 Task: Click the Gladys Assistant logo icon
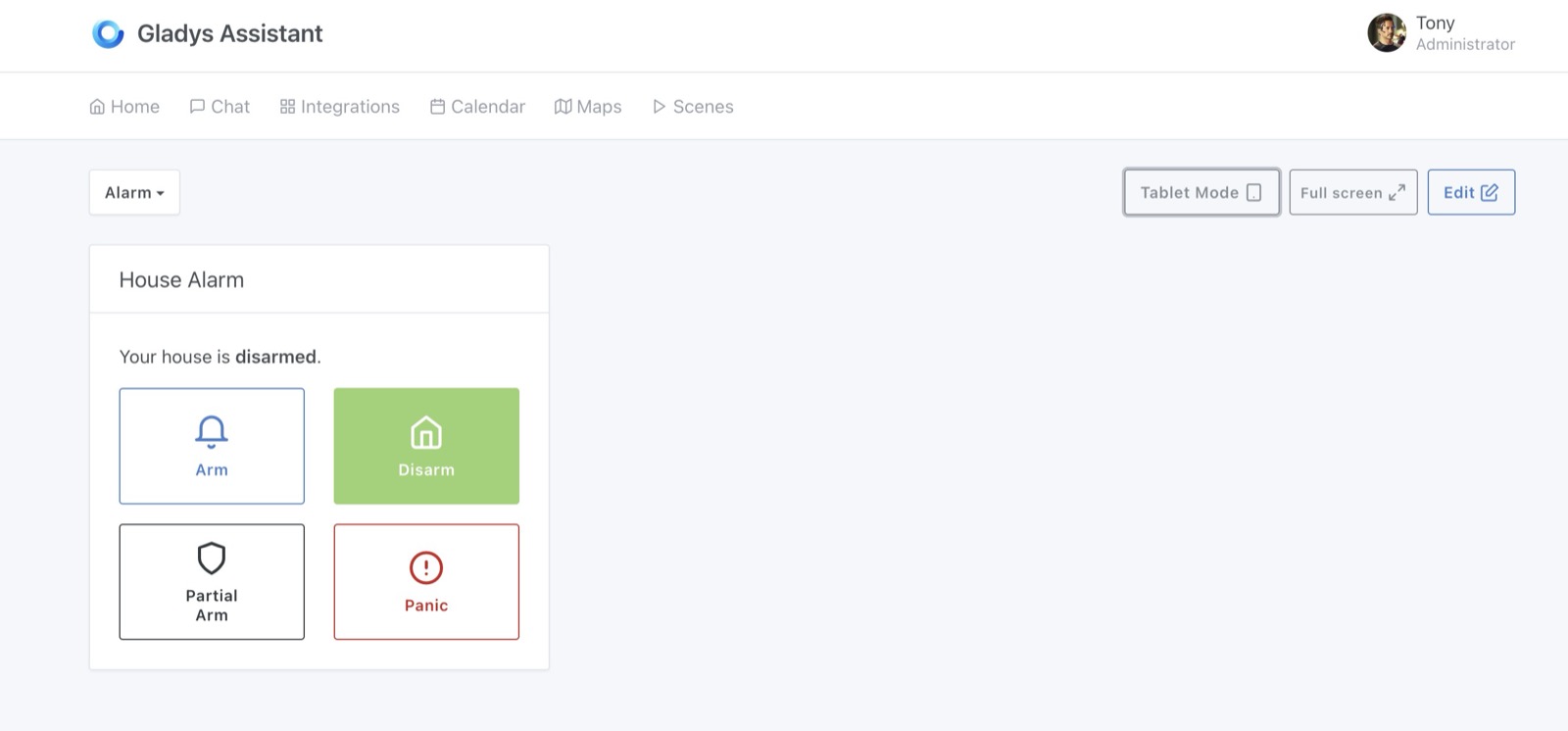click(x=108, y=33)
